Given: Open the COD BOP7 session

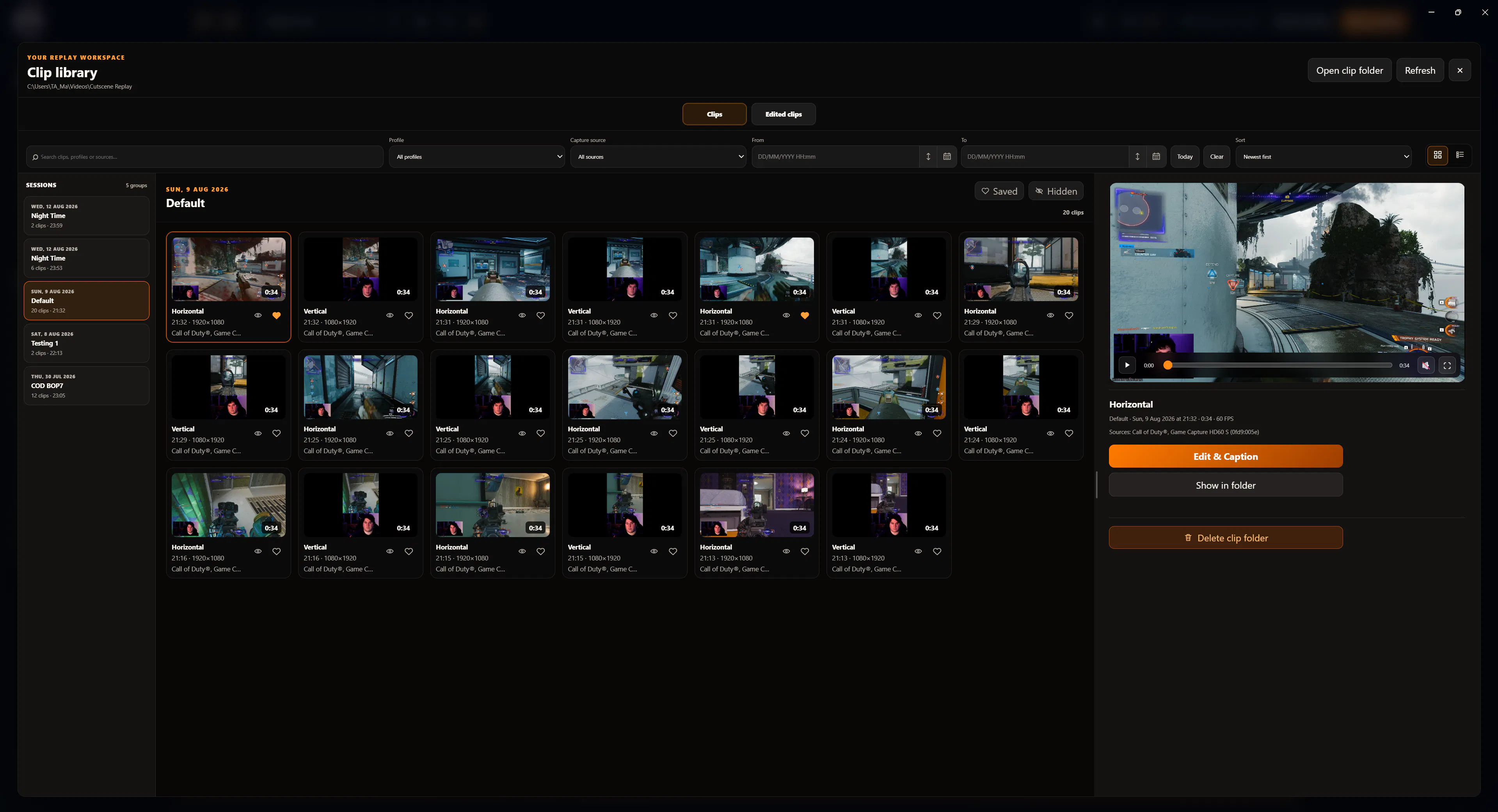Looking at the screenshot, I should pos(87,385).
